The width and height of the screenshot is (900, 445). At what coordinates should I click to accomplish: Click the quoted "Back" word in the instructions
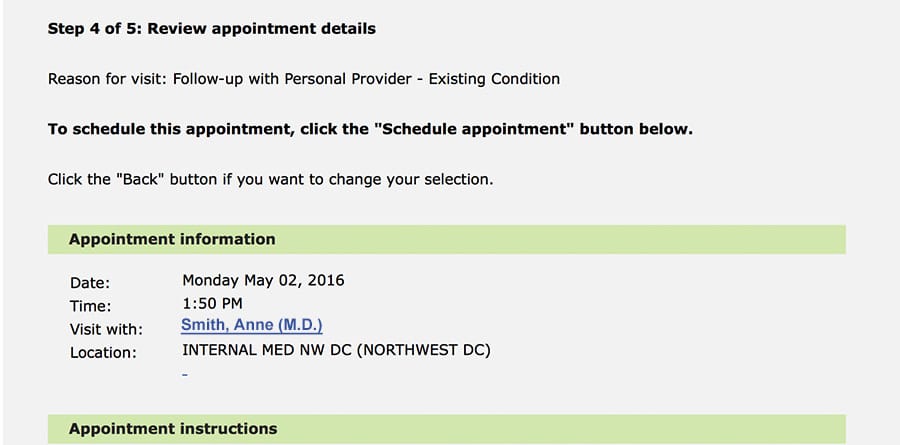click(x=141, y=180)
